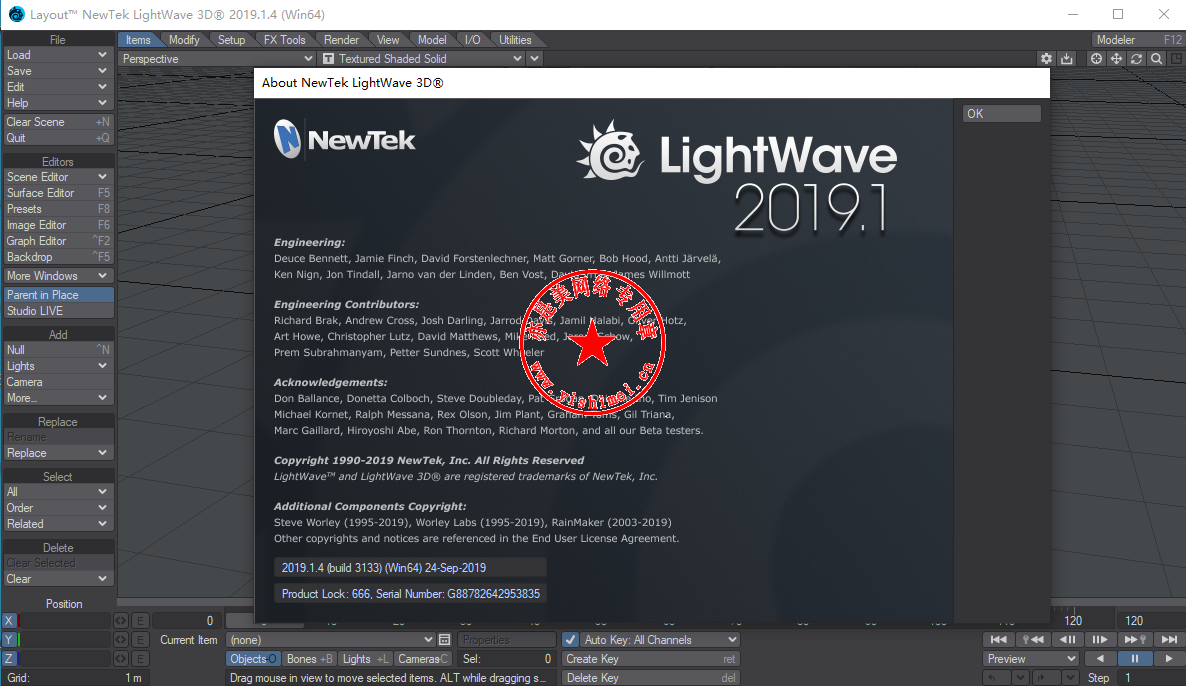The height and width of the screenshot is (686, 1186).
Task: Switch selection mode to Lights
Action: point(365,659)
